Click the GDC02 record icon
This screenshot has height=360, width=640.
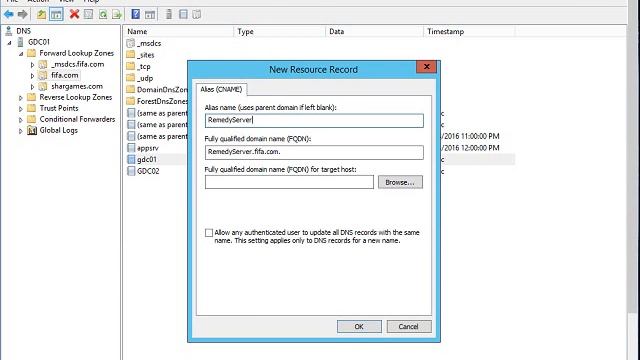[131, 171]
